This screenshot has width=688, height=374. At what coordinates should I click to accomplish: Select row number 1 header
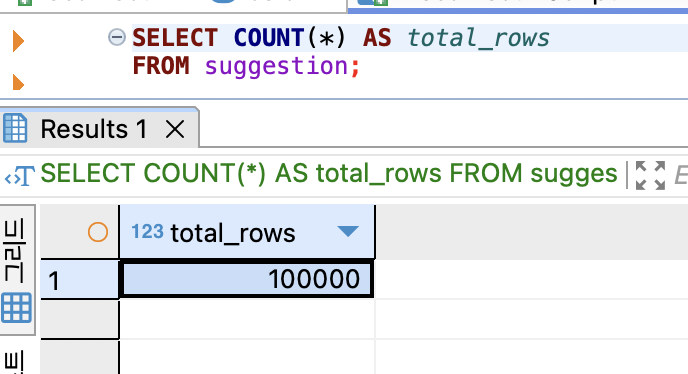pos(79,280)
